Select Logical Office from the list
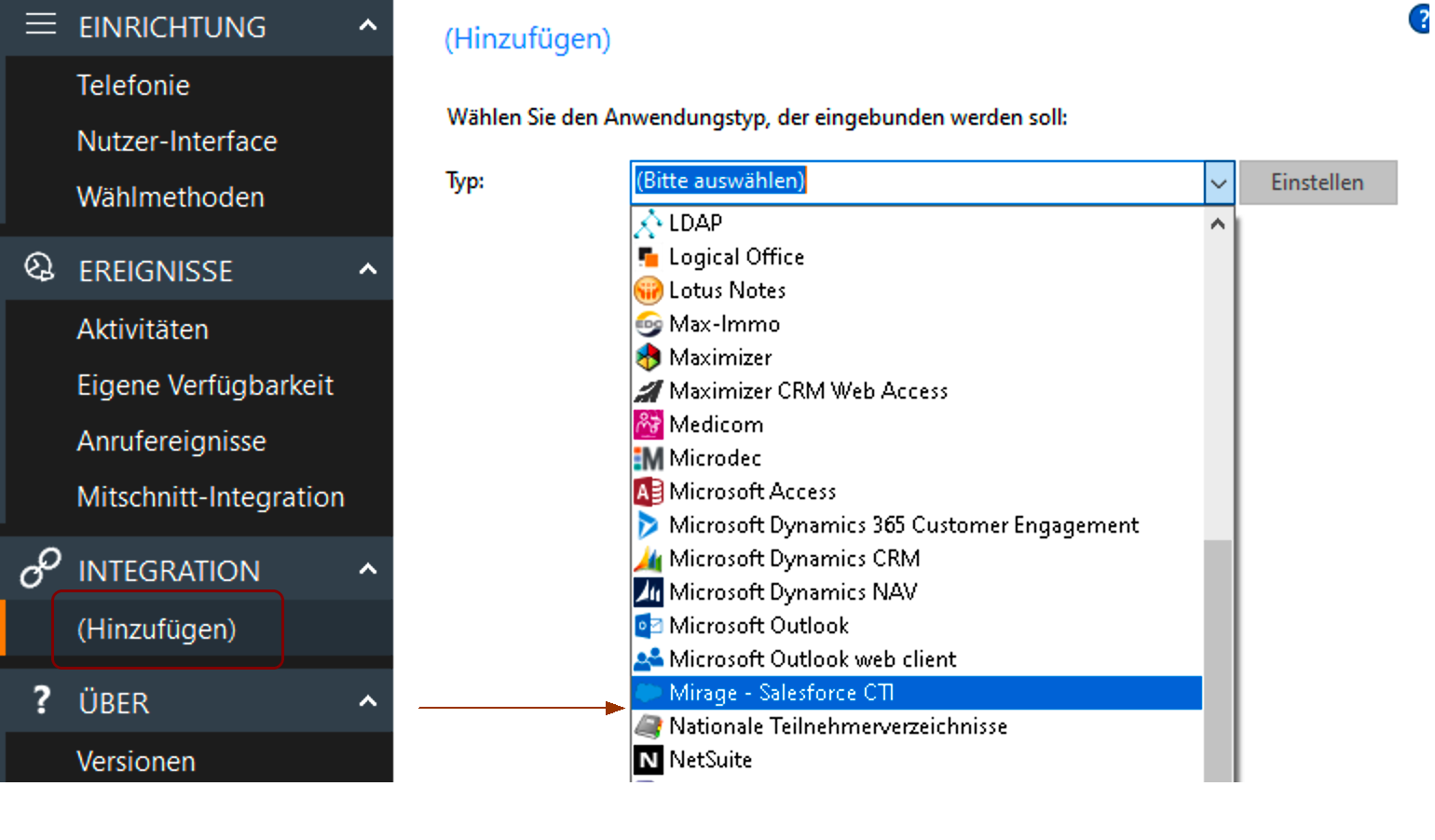 tap(917, 257)
